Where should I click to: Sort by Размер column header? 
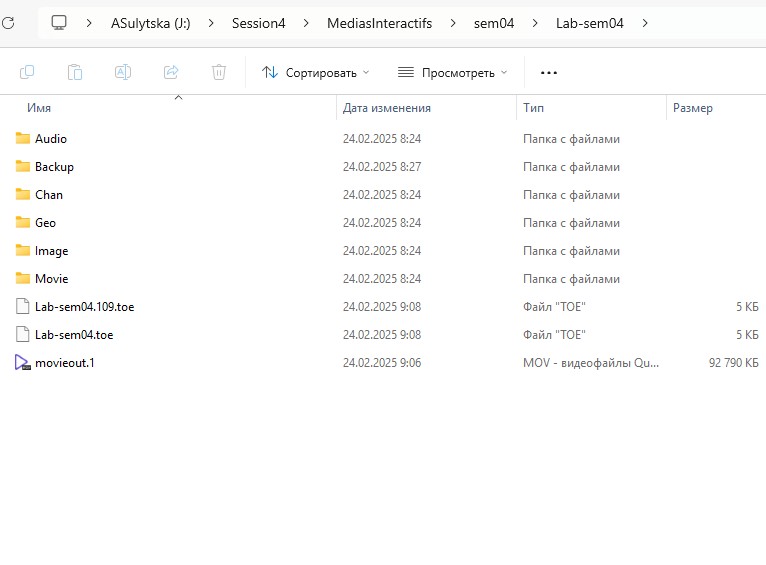(x=693, y=108)
